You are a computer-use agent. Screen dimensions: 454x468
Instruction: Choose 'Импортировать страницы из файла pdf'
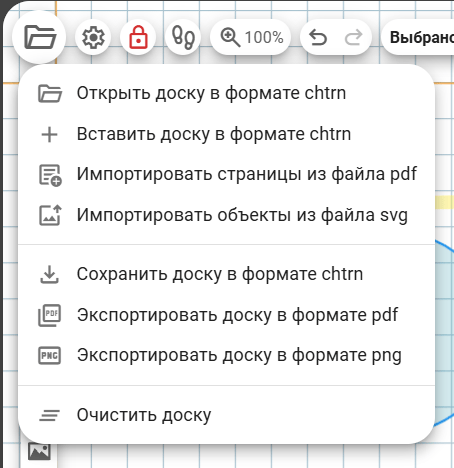click(226, 174)
